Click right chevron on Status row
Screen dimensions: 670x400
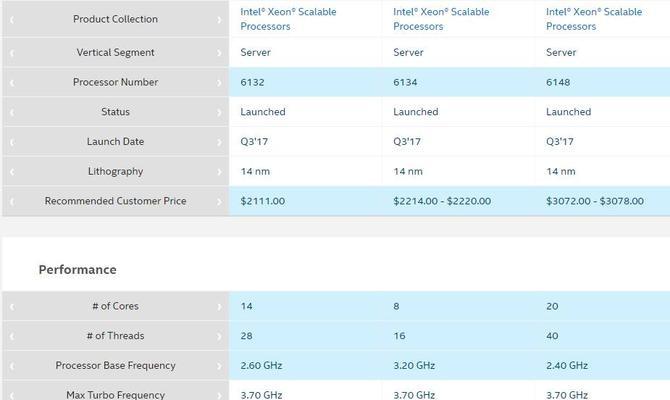click(219, 112)
